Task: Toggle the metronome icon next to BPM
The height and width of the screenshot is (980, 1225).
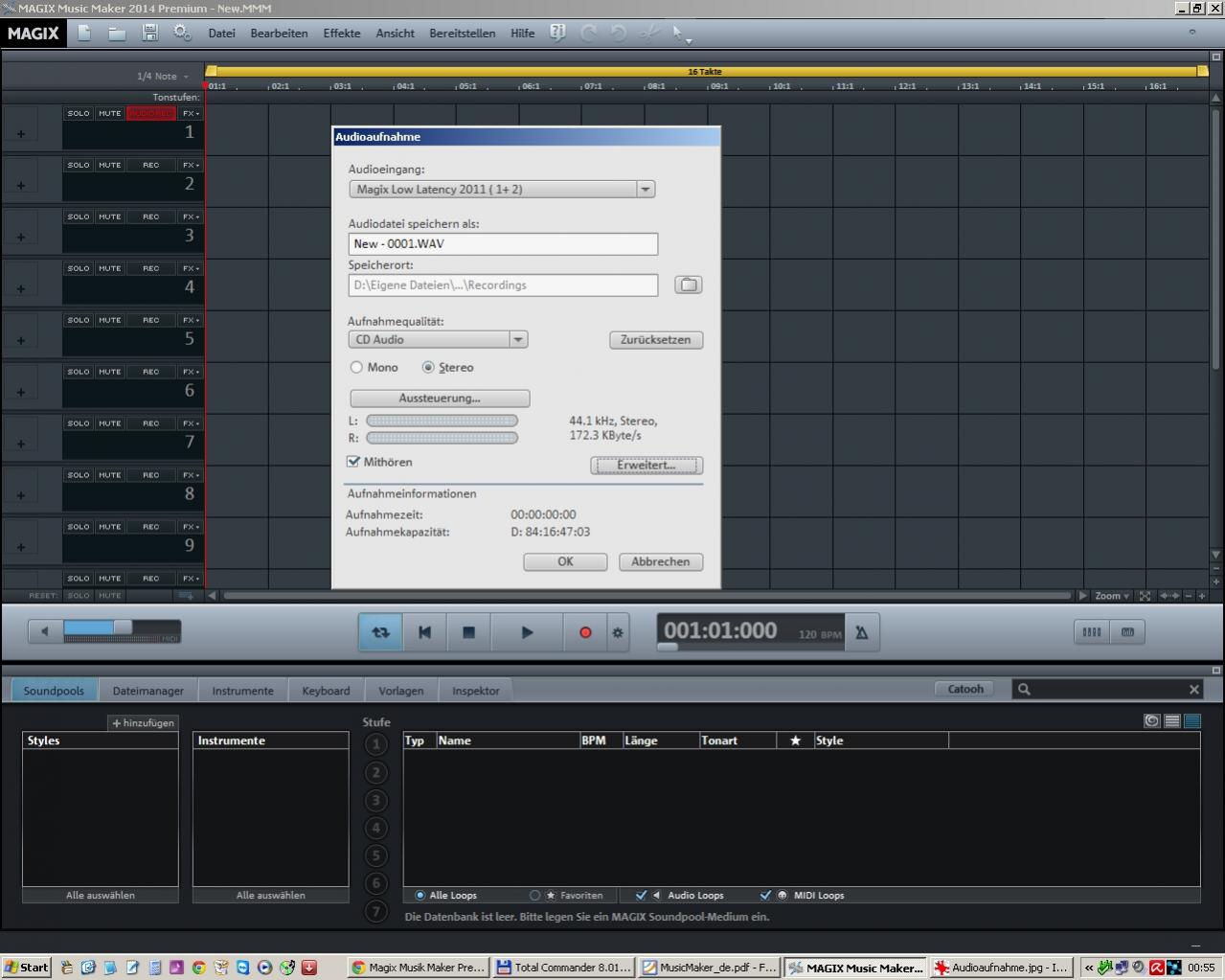Action: pos(861,632)
